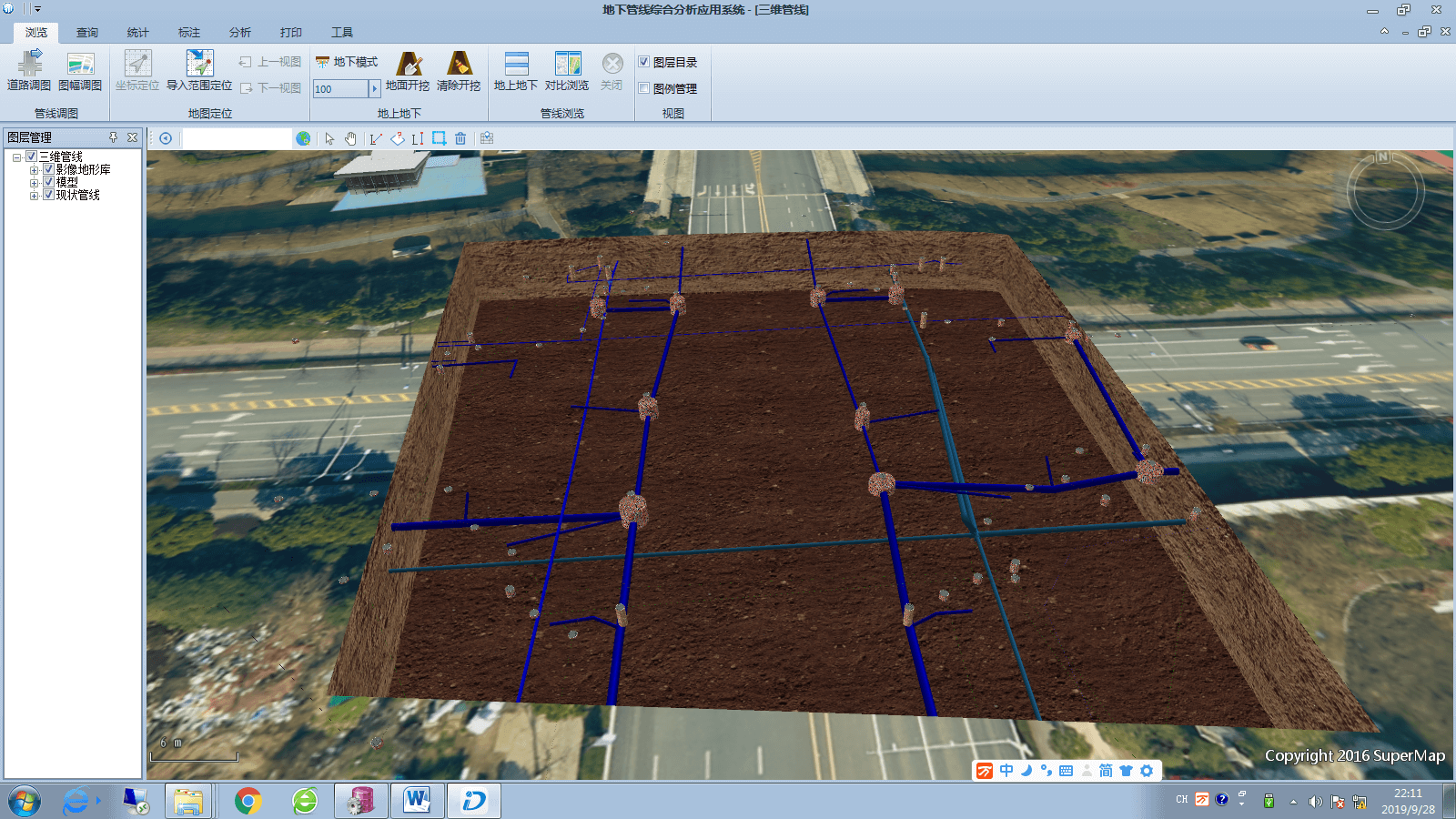Open the Windows Start menu
This screenshot has height=819, width=1456.
click(25, 801)
